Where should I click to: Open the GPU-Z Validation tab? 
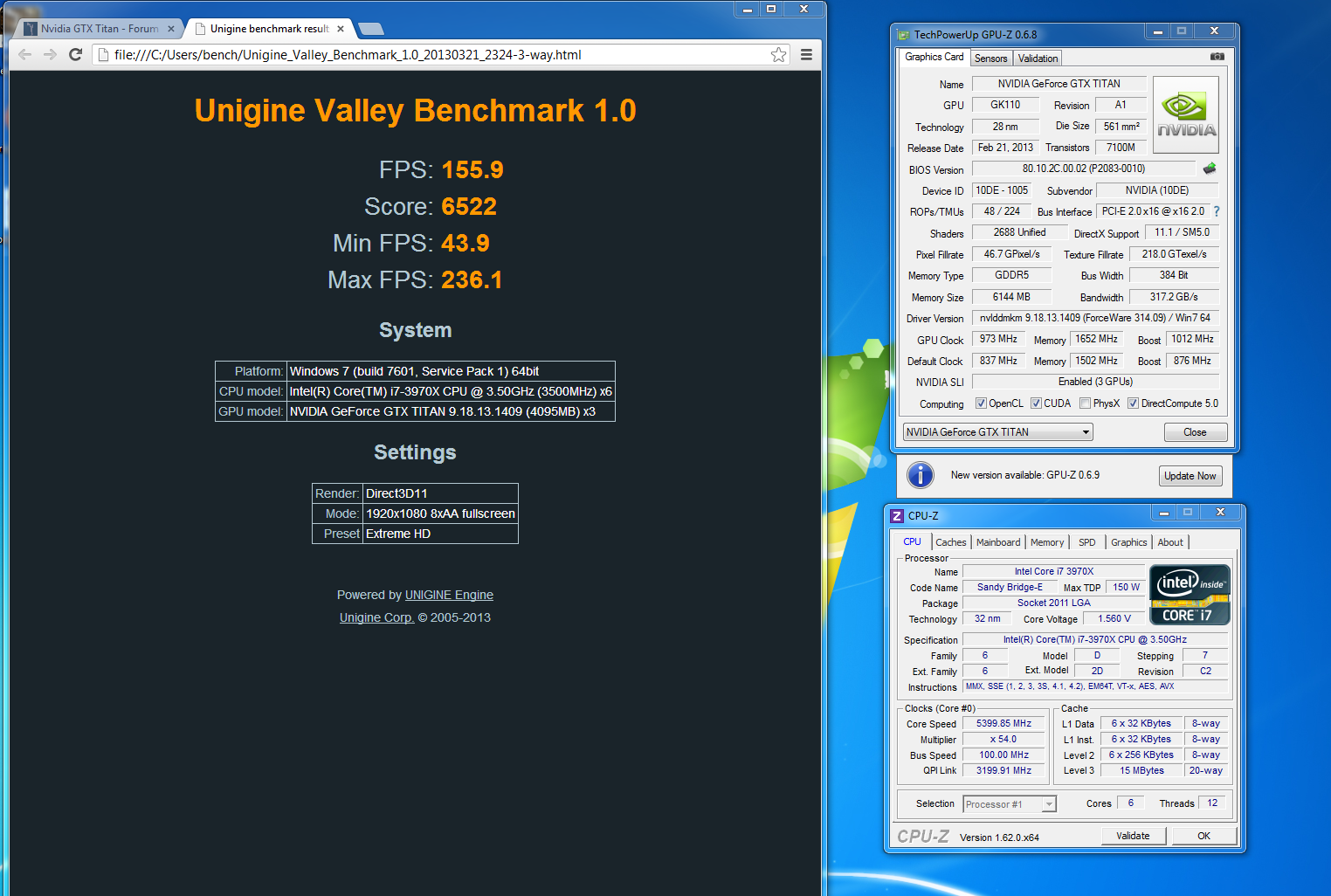pos(1038,59)
